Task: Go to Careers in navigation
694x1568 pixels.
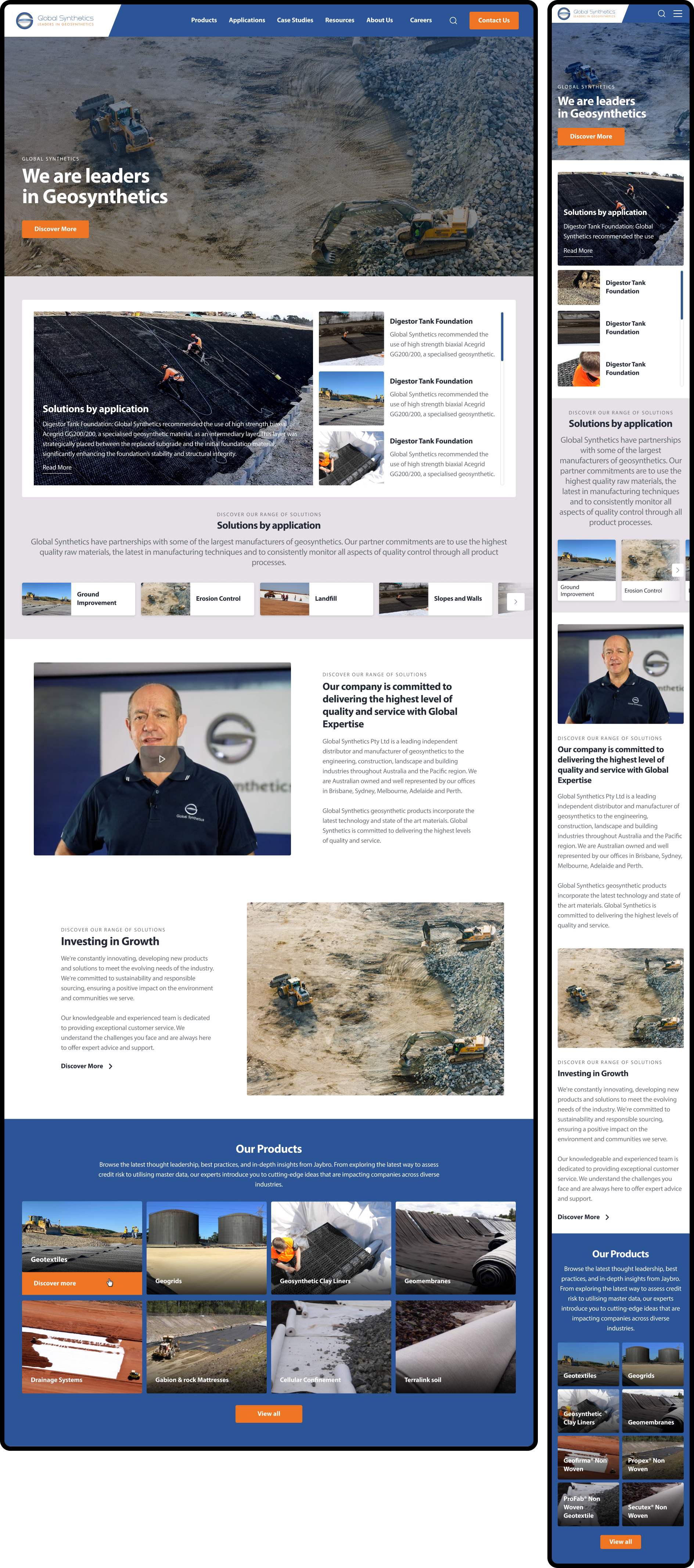Action: (x=421, y=20)
